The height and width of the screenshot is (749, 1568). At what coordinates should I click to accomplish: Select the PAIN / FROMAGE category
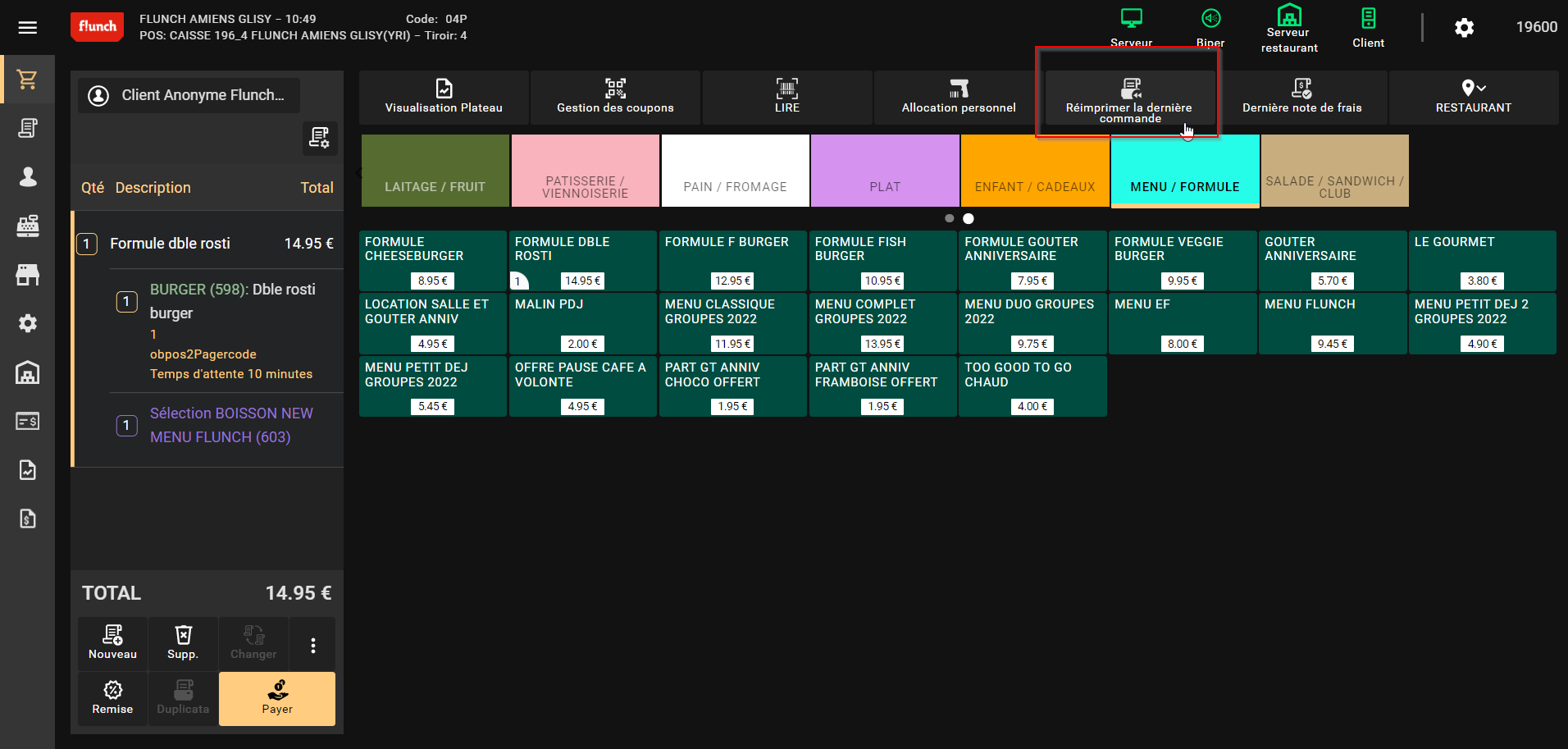tap(735, 171)
